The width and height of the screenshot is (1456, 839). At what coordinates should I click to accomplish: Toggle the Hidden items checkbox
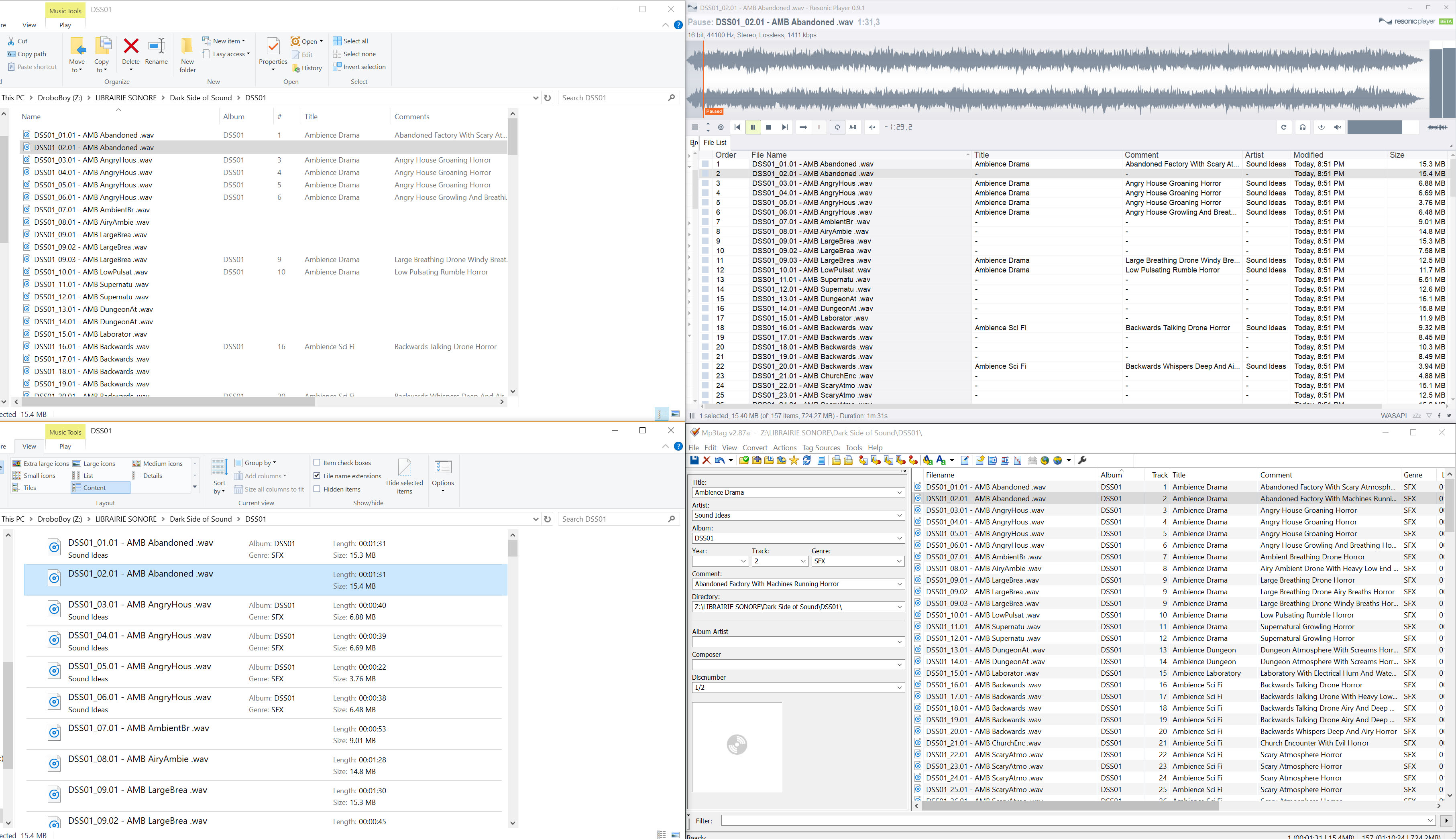tap(317, 489)
